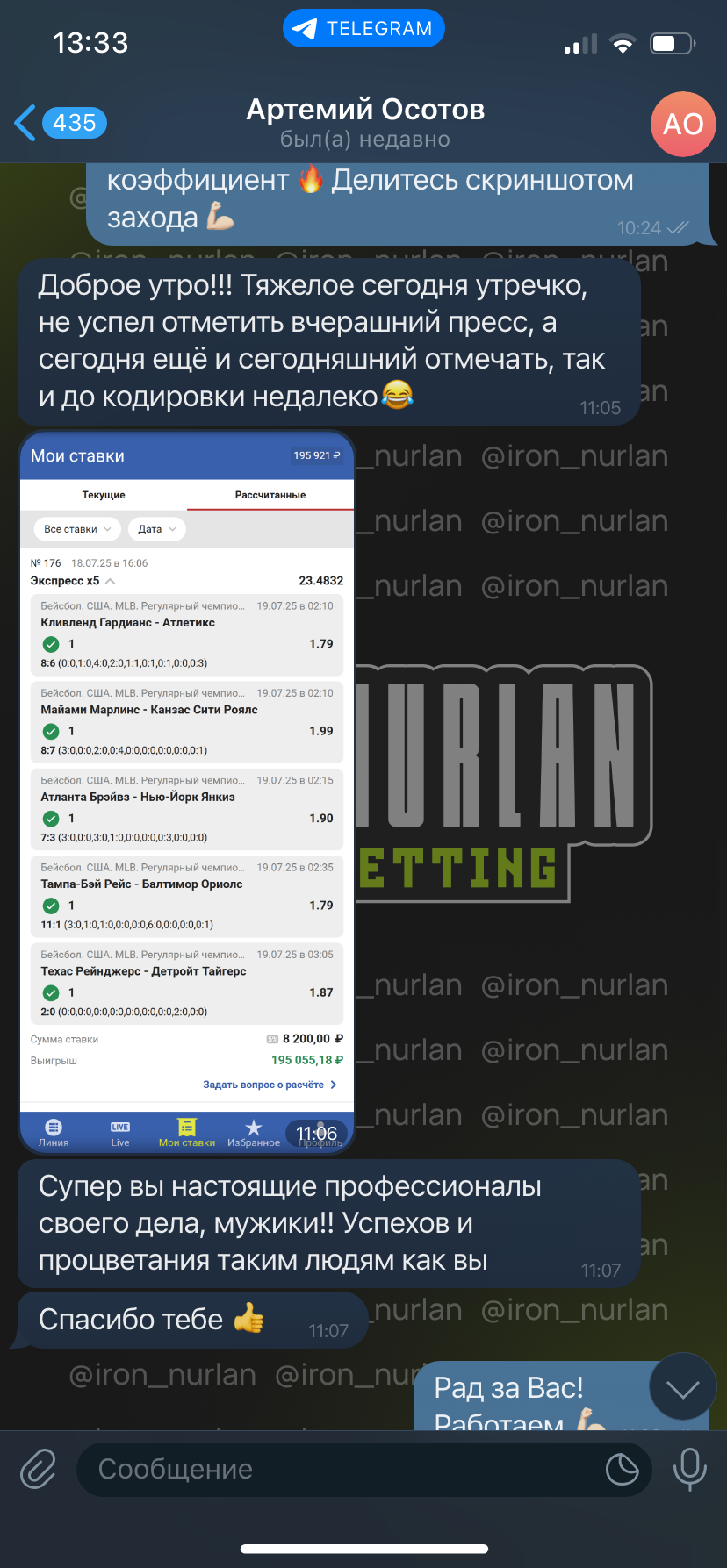Tap Тампа-Бэй Рейс - Балтимор Ориолс row
Image resolution: width=727 pixels, height=1568 pixels.
coord(186,895)
